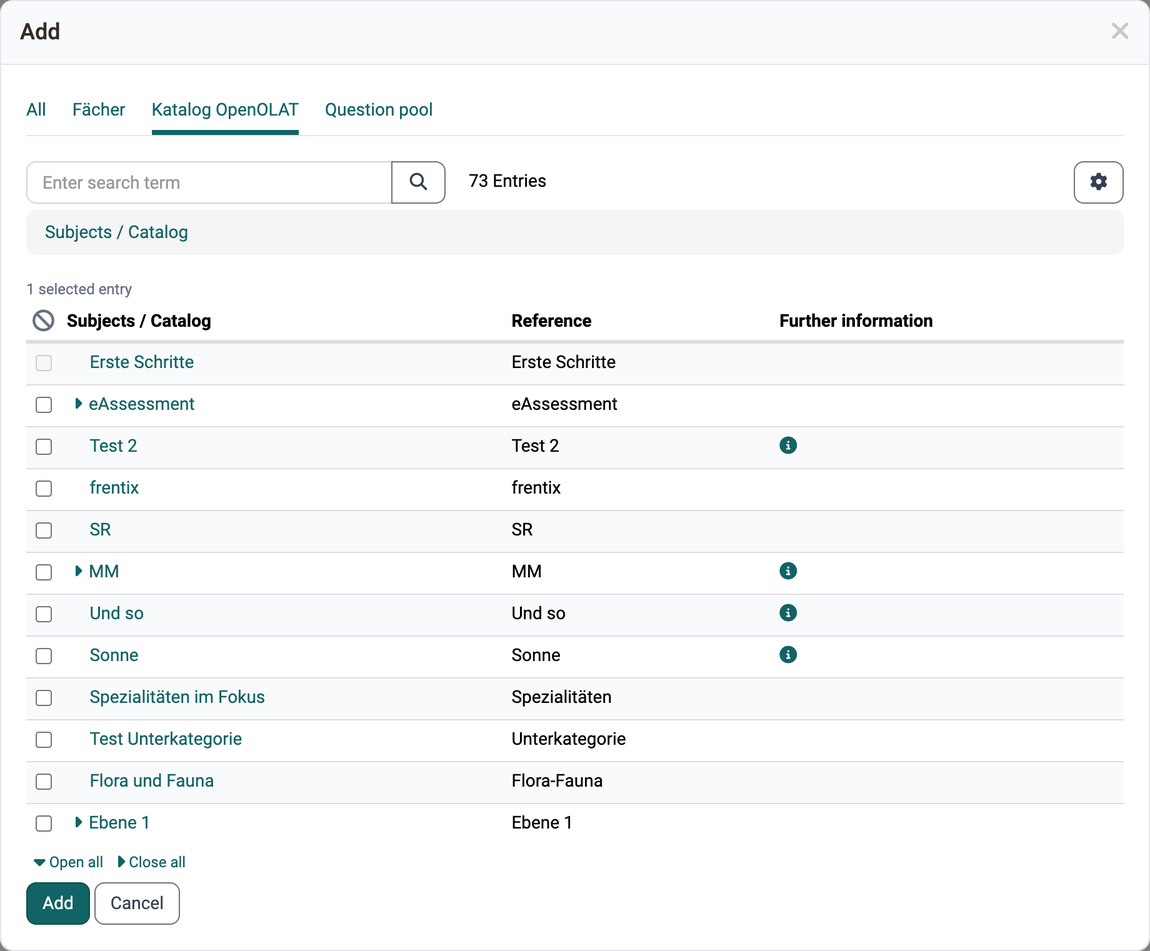
Task: Click the Unterkategorie reference cell
Action: pyautogui.click(x=568, y=738)
